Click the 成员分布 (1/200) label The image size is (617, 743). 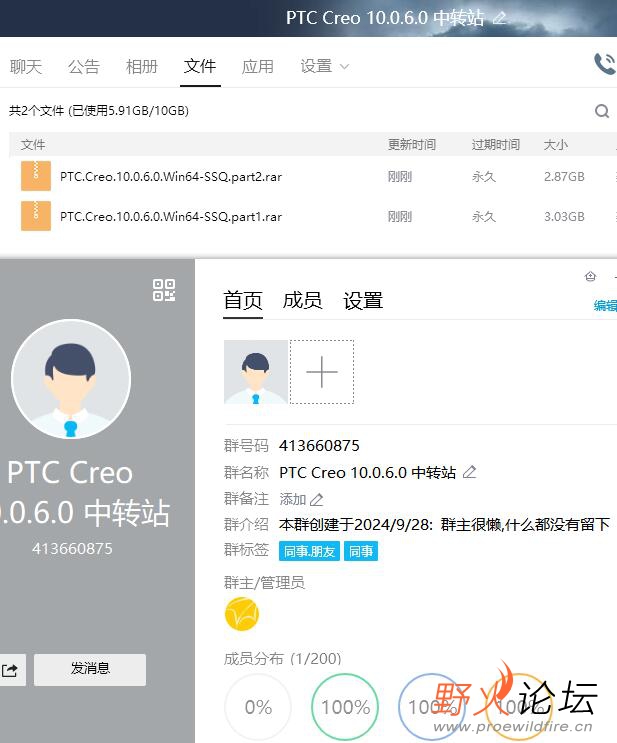(x=282, y=659)
